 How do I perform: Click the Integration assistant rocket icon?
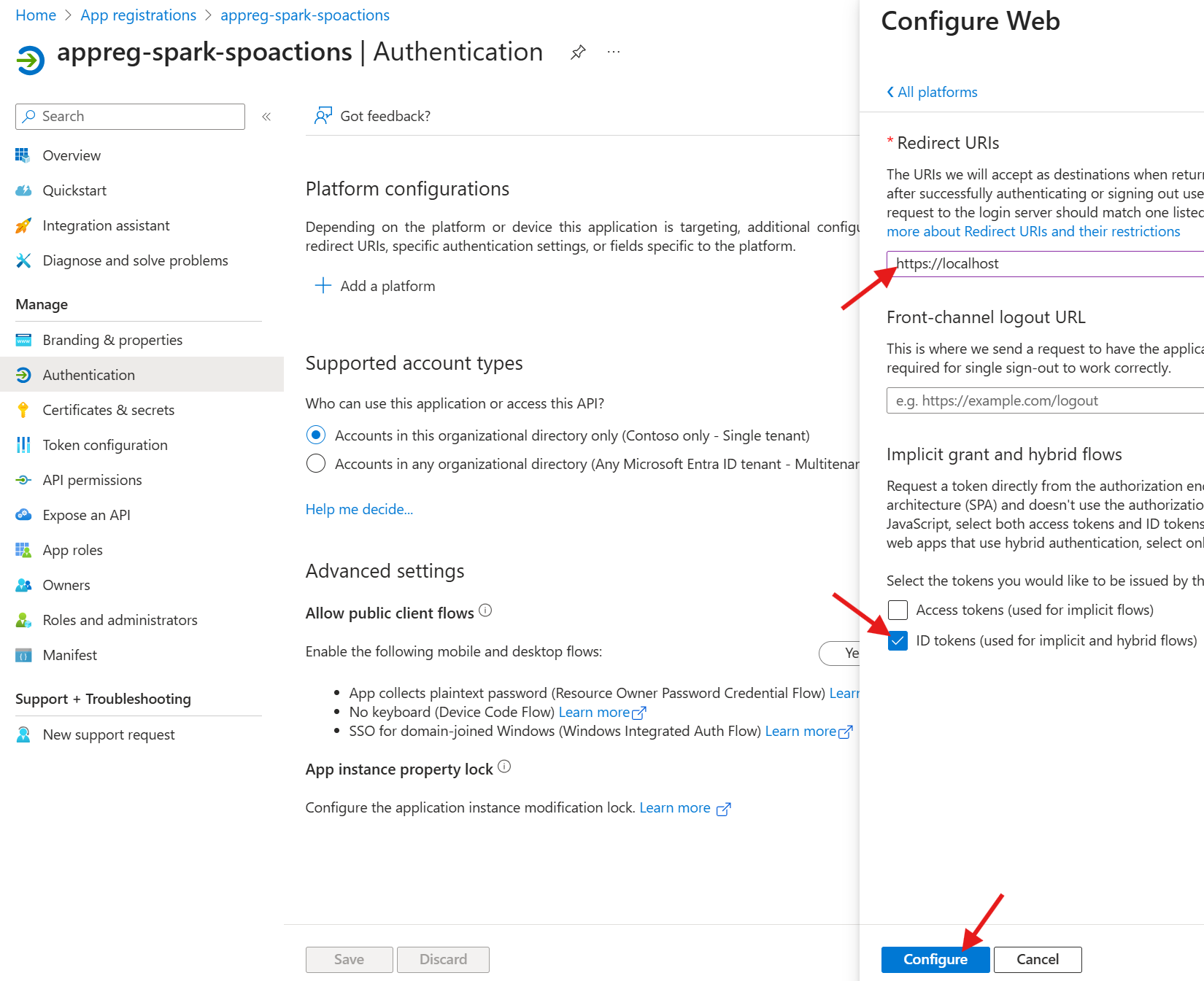[23, 226]
